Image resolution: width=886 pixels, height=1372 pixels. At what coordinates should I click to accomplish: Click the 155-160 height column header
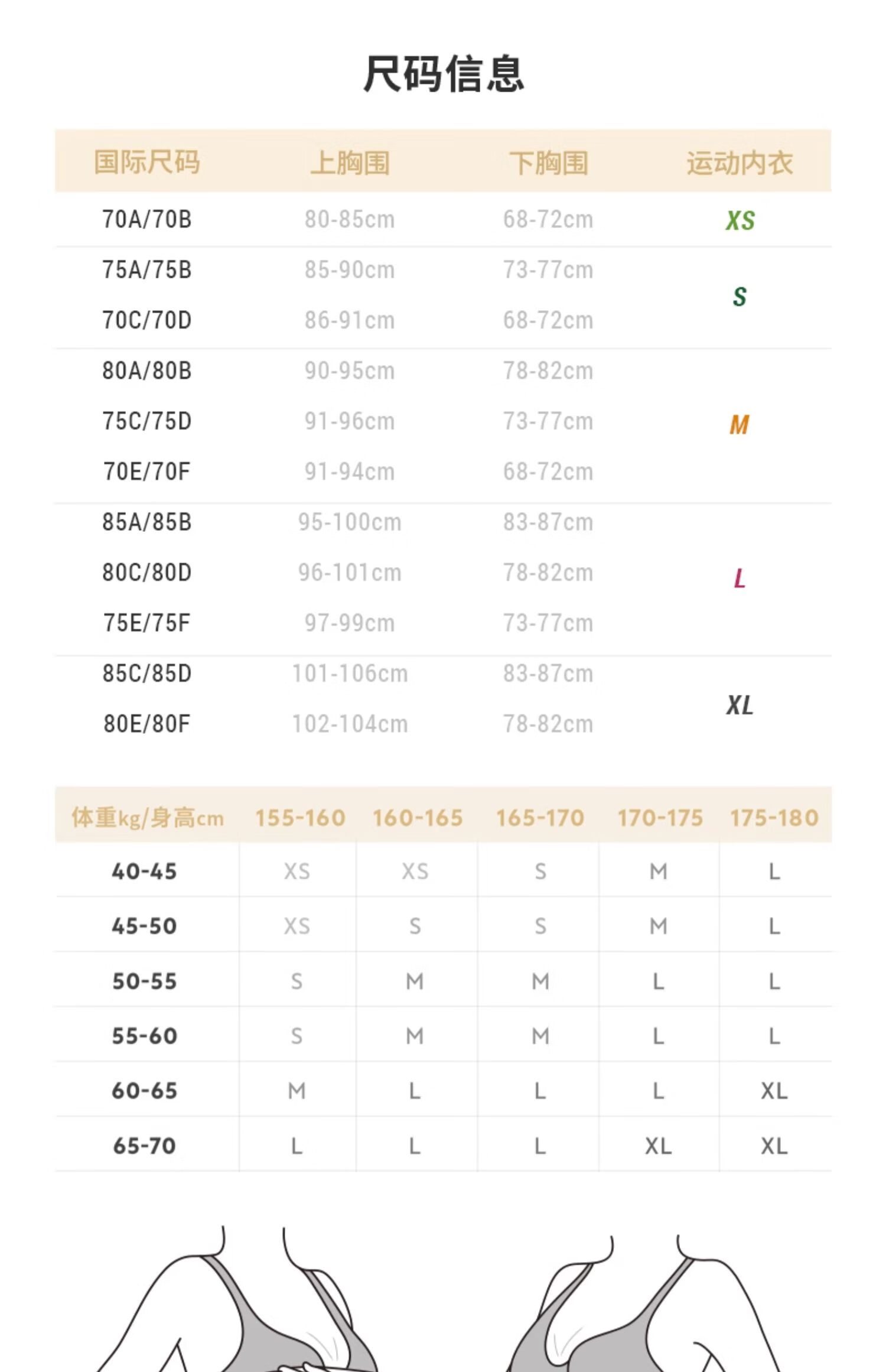coord(300,818)
